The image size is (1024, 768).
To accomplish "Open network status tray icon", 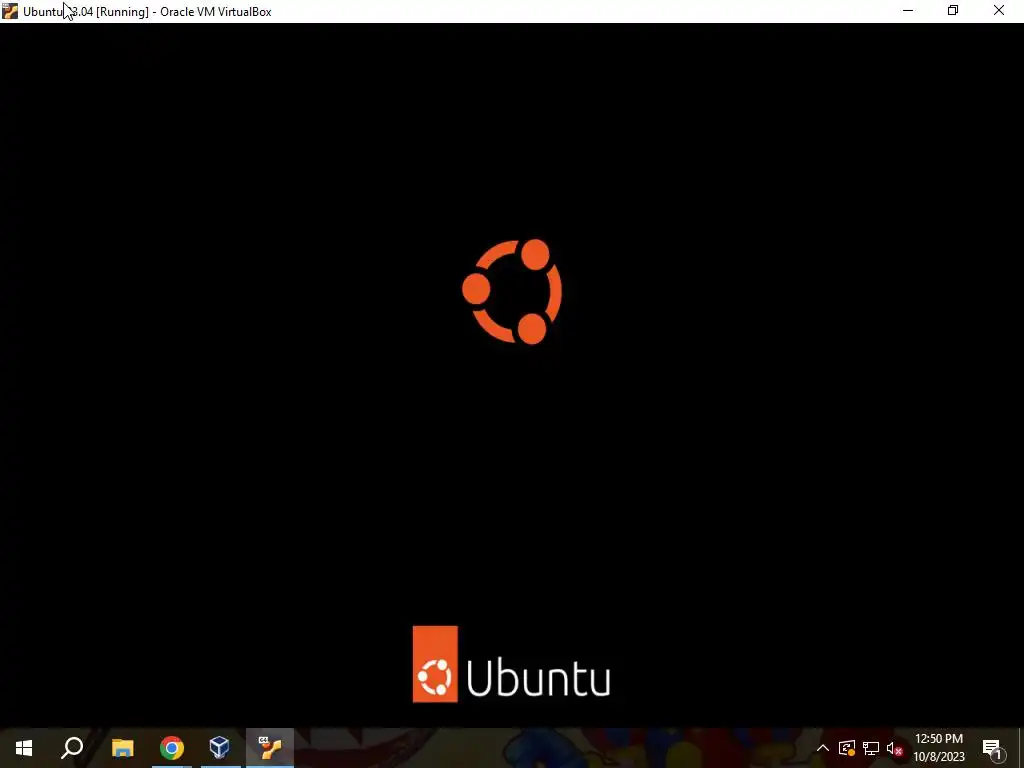I will pyautogui.click(x=871, y=748).
